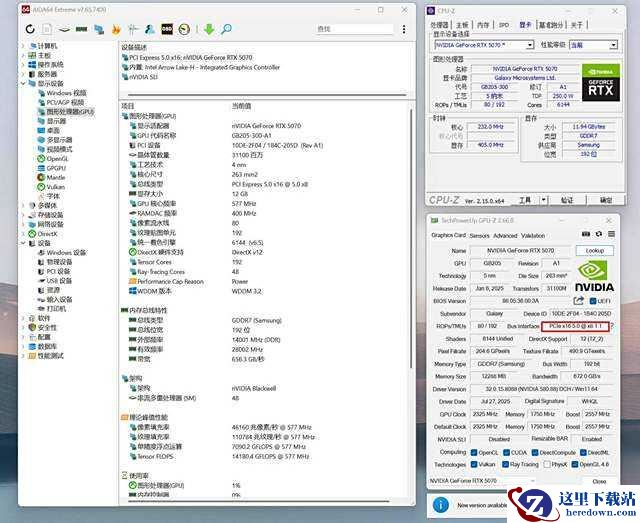
Task: Click the CPU-Z 确定 button
Action: 606,200
